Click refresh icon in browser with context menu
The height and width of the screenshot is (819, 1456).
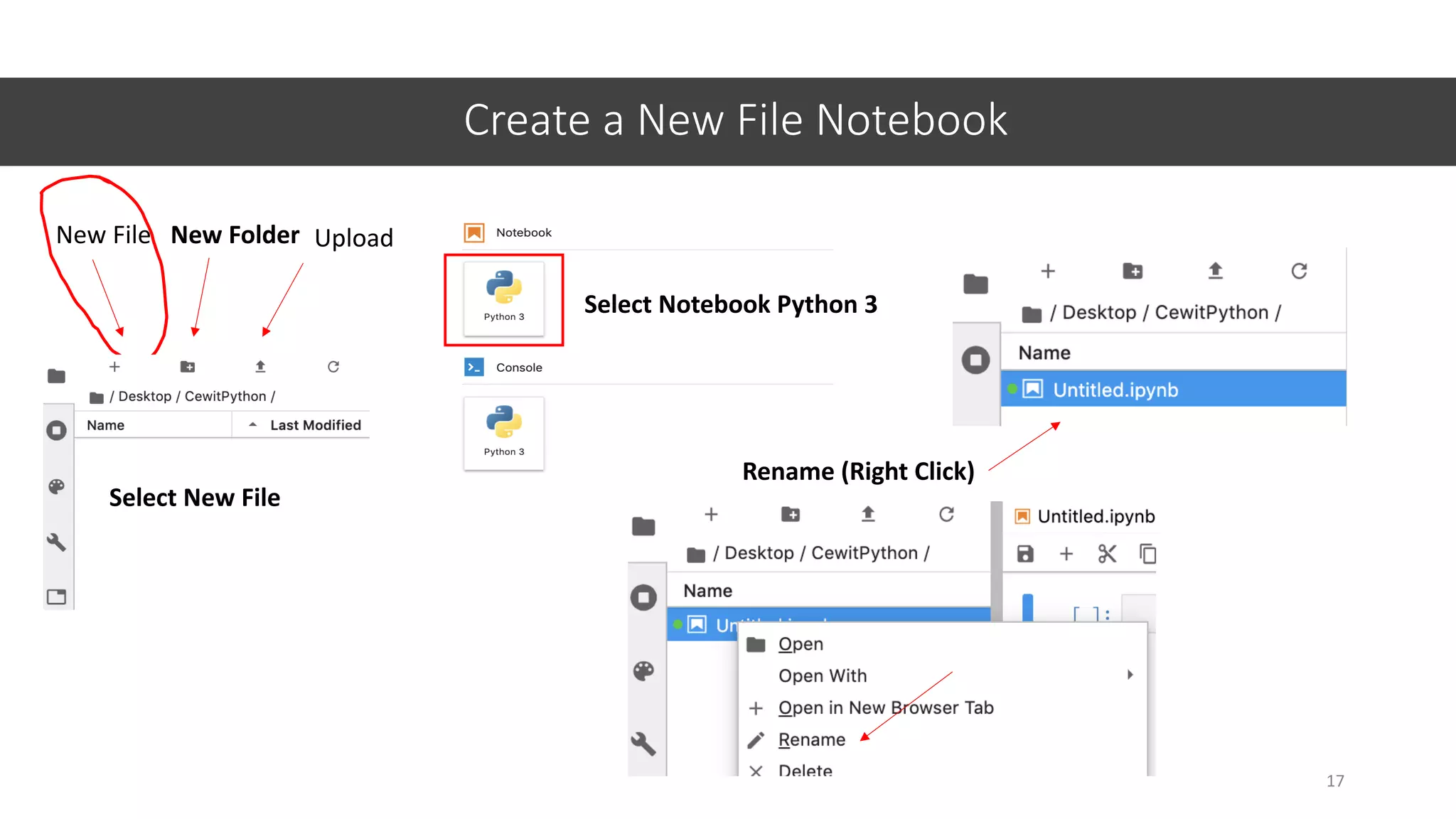point(946,514)
